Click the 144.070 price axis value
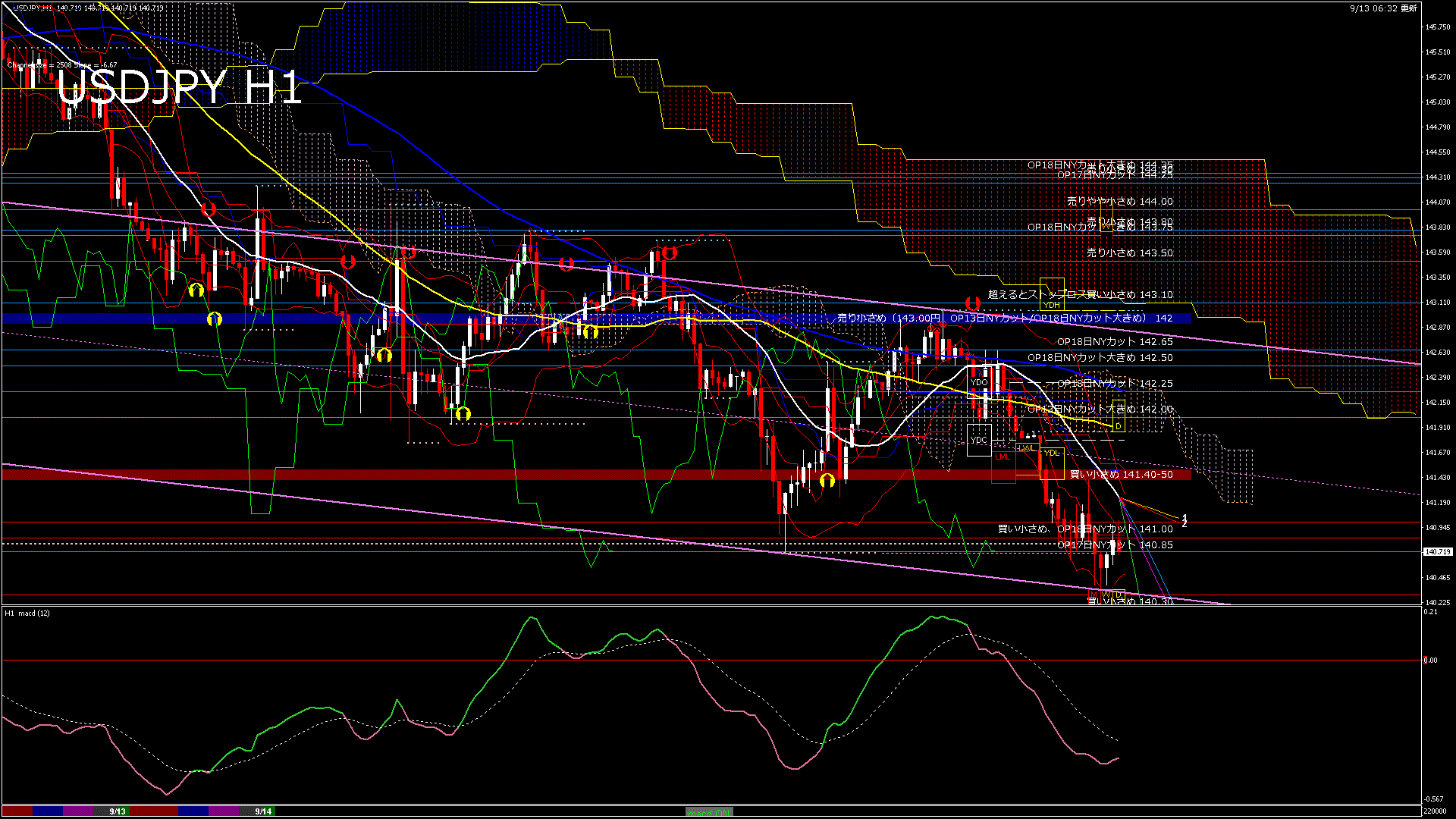Screen dimensions: 1456x819 click(1437, 202)
